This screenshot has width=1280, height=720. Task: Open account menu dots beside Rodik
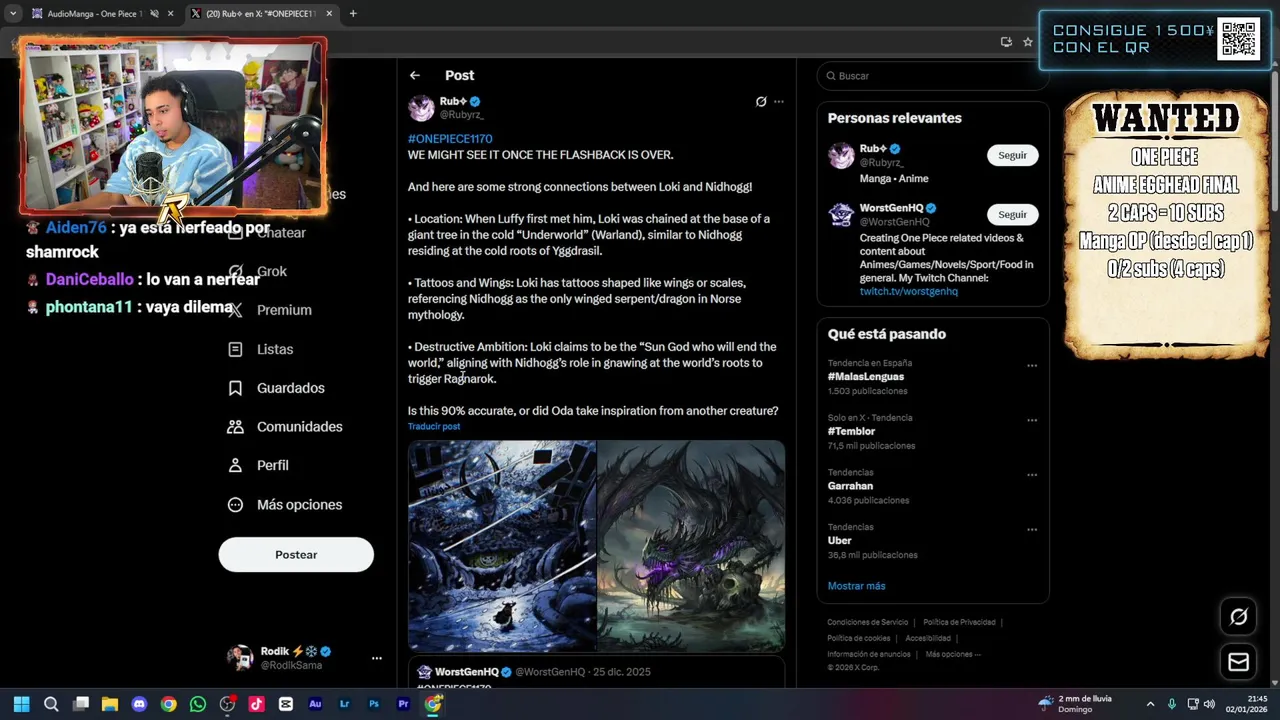(377, 658)
